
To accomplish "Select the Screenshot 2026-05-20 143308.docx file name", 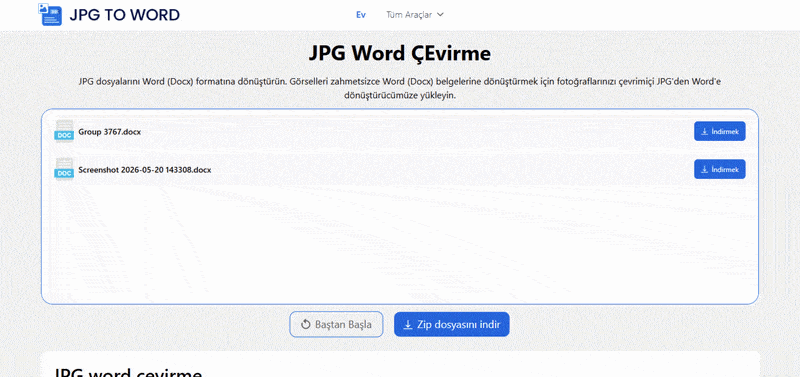I will pyautogui.click(x=144, y=170).
